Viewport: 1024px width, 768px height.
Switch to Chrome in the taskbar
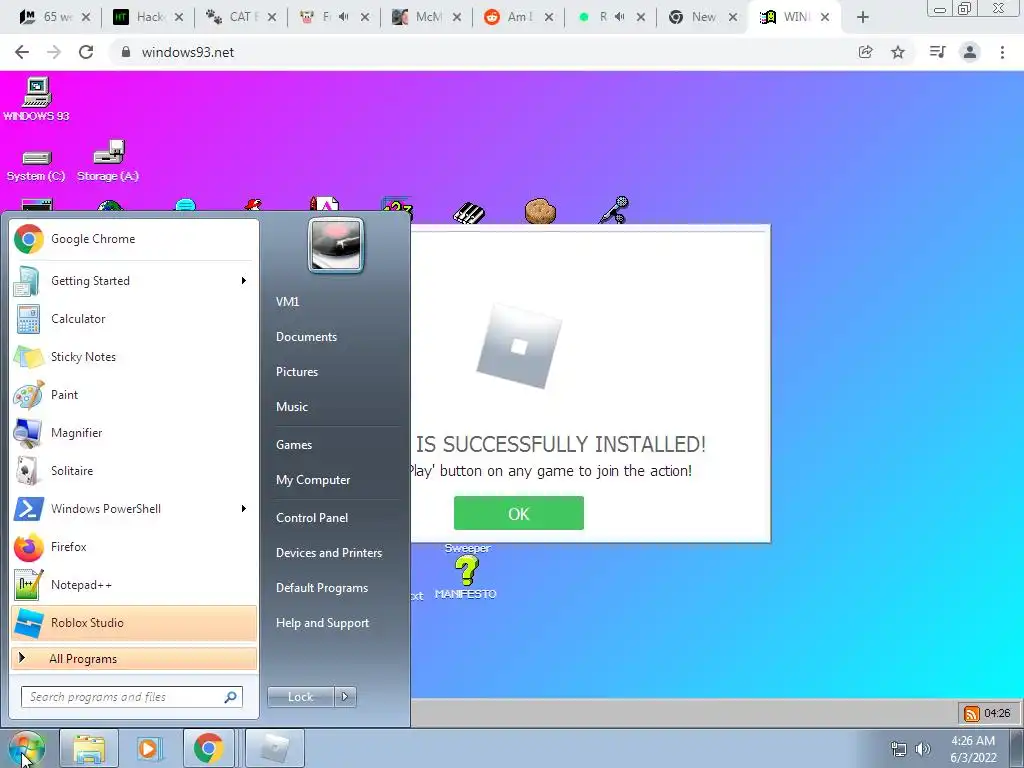[208, 748]
